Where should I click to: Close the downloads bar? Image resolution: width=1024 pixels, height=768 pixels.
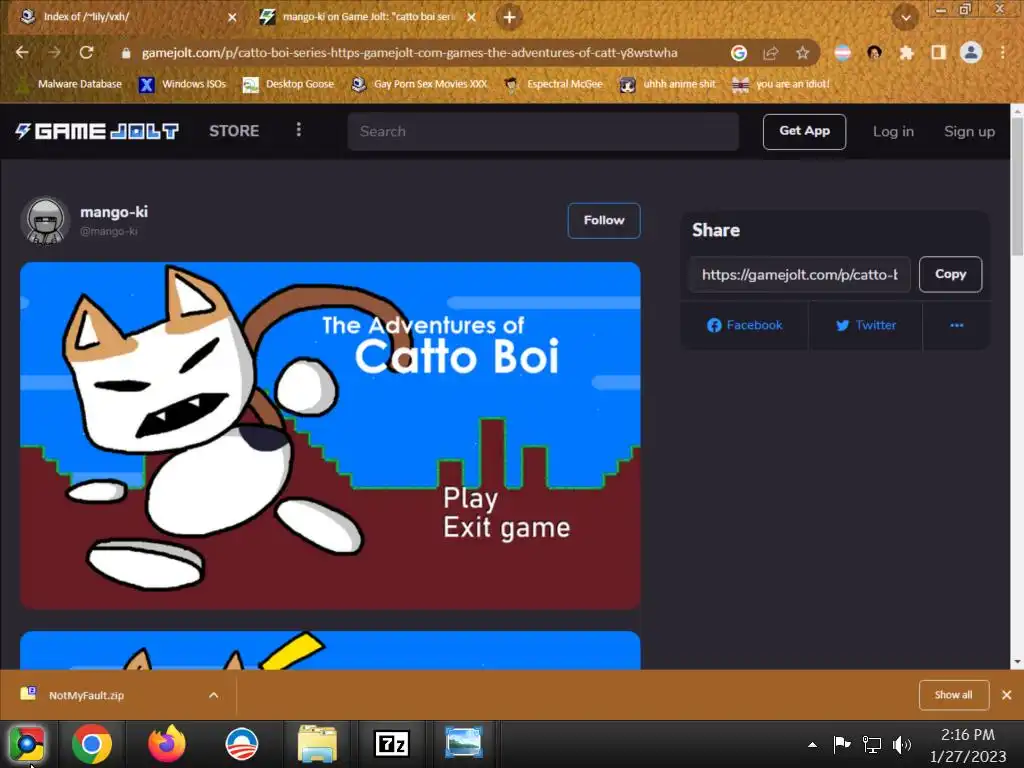[1006, 695]
